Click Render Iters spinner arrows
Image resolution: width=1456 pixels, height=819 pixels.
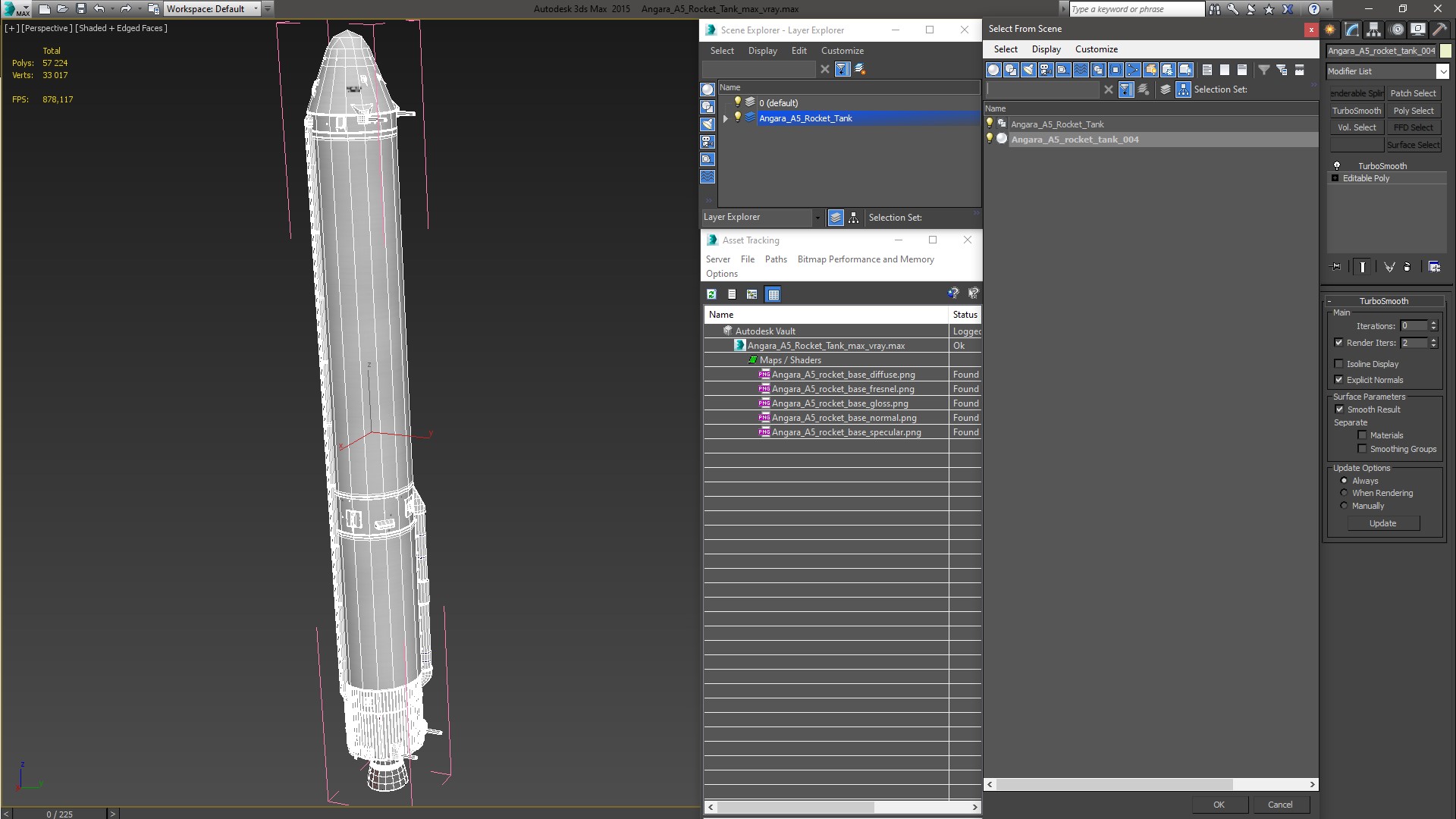(x=1433, y=343)
